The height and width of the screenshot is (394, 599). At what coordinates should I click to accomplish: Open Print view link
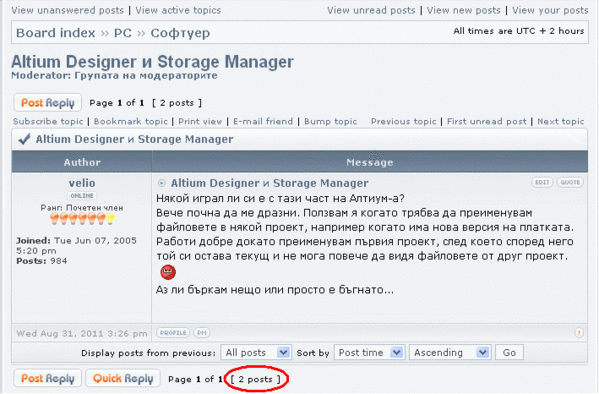[x=200, y=122]
